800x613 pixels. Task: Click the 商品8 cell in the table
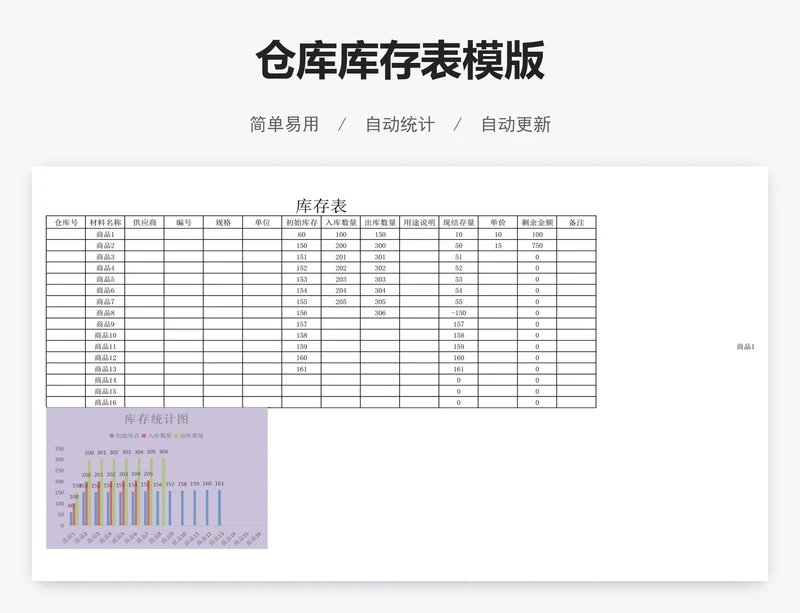click(x=105, y=313)
